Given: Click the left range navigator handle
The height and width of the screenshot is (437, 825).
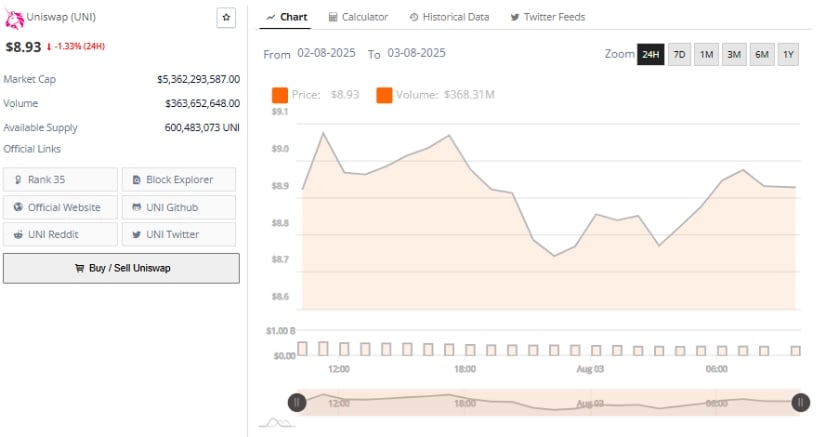Looking at the screenshot, I should pos(297,403).
